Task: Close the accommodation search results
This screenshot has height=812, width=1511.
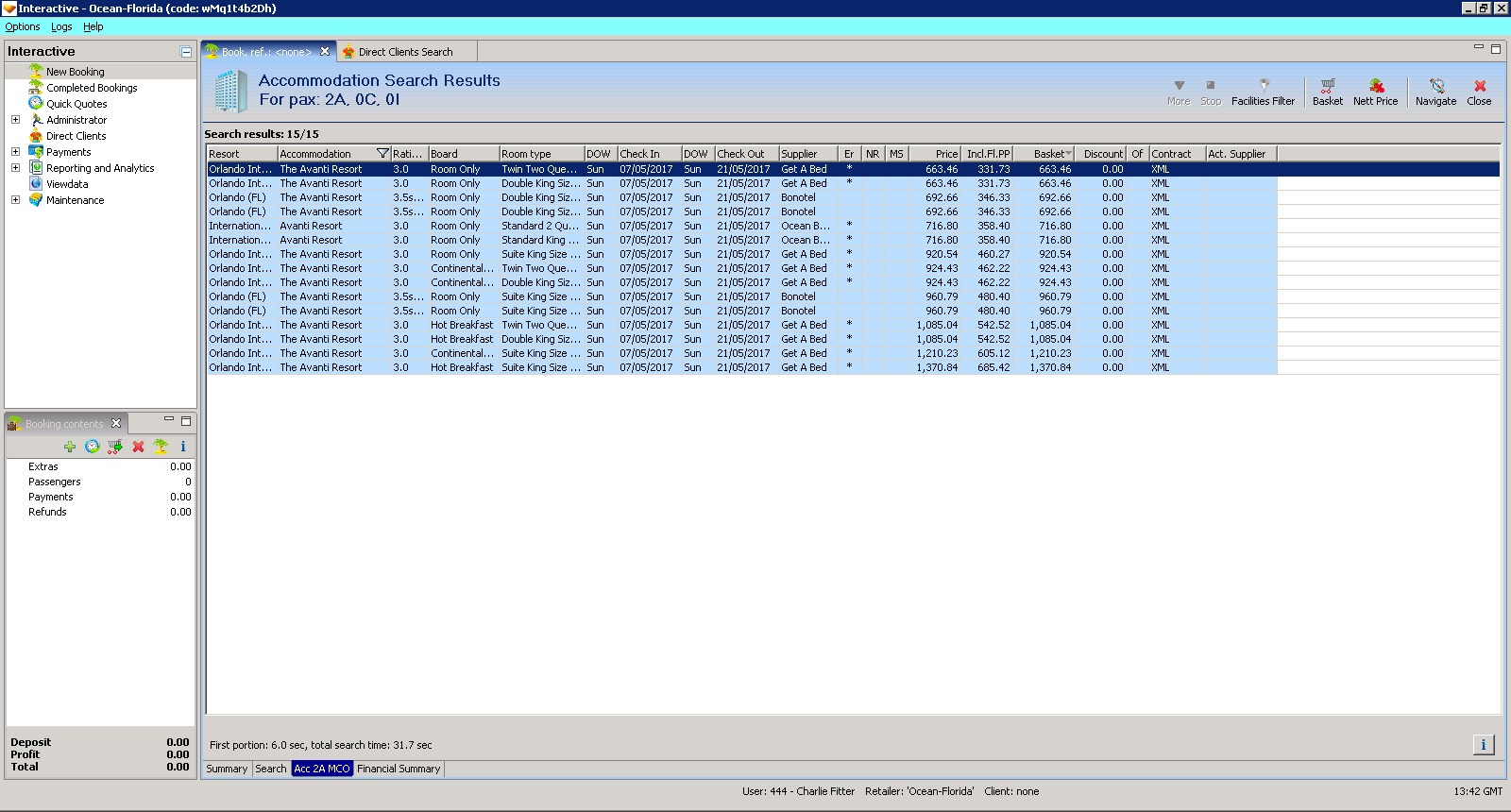Action: (x=1479, y=93)
